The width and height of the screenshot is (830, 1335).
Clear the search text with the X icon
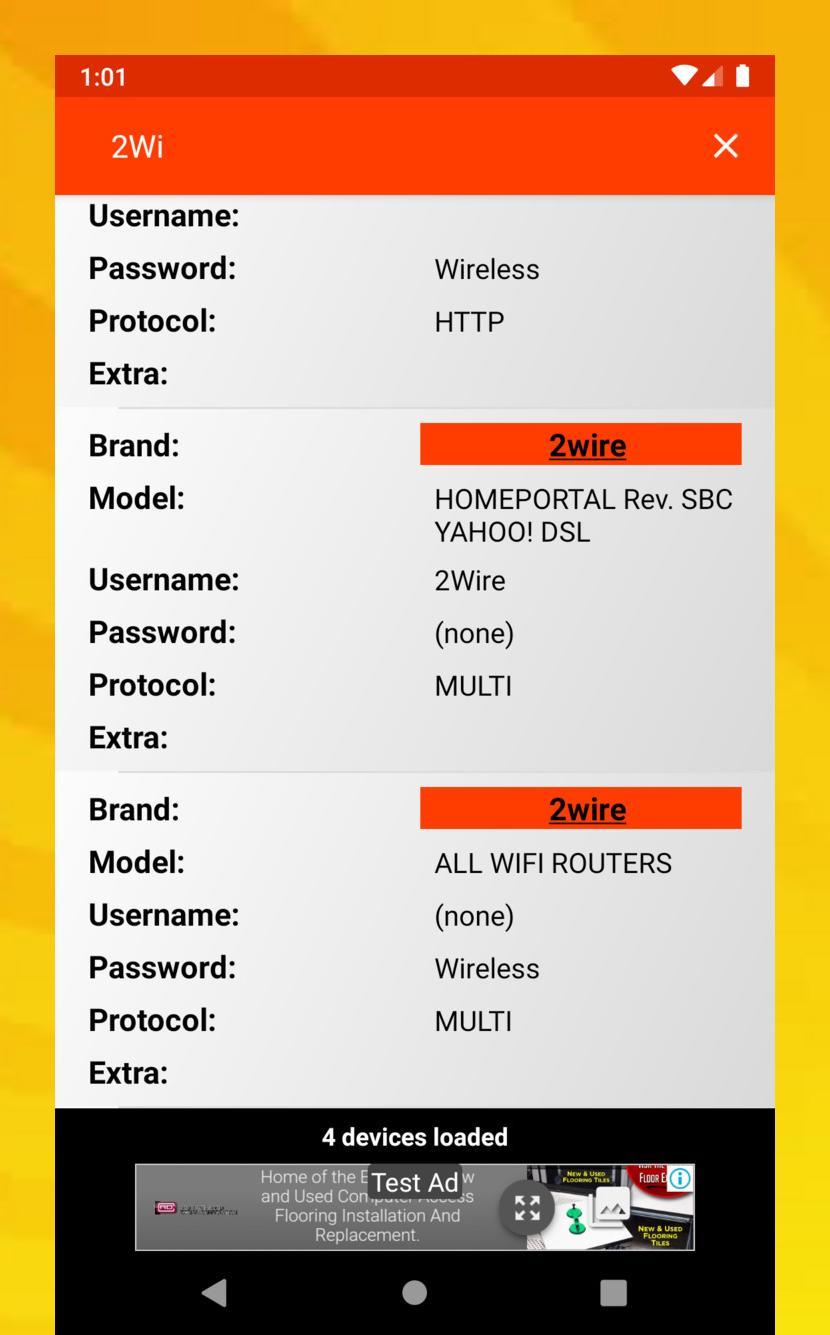click(x=725, y=146)
